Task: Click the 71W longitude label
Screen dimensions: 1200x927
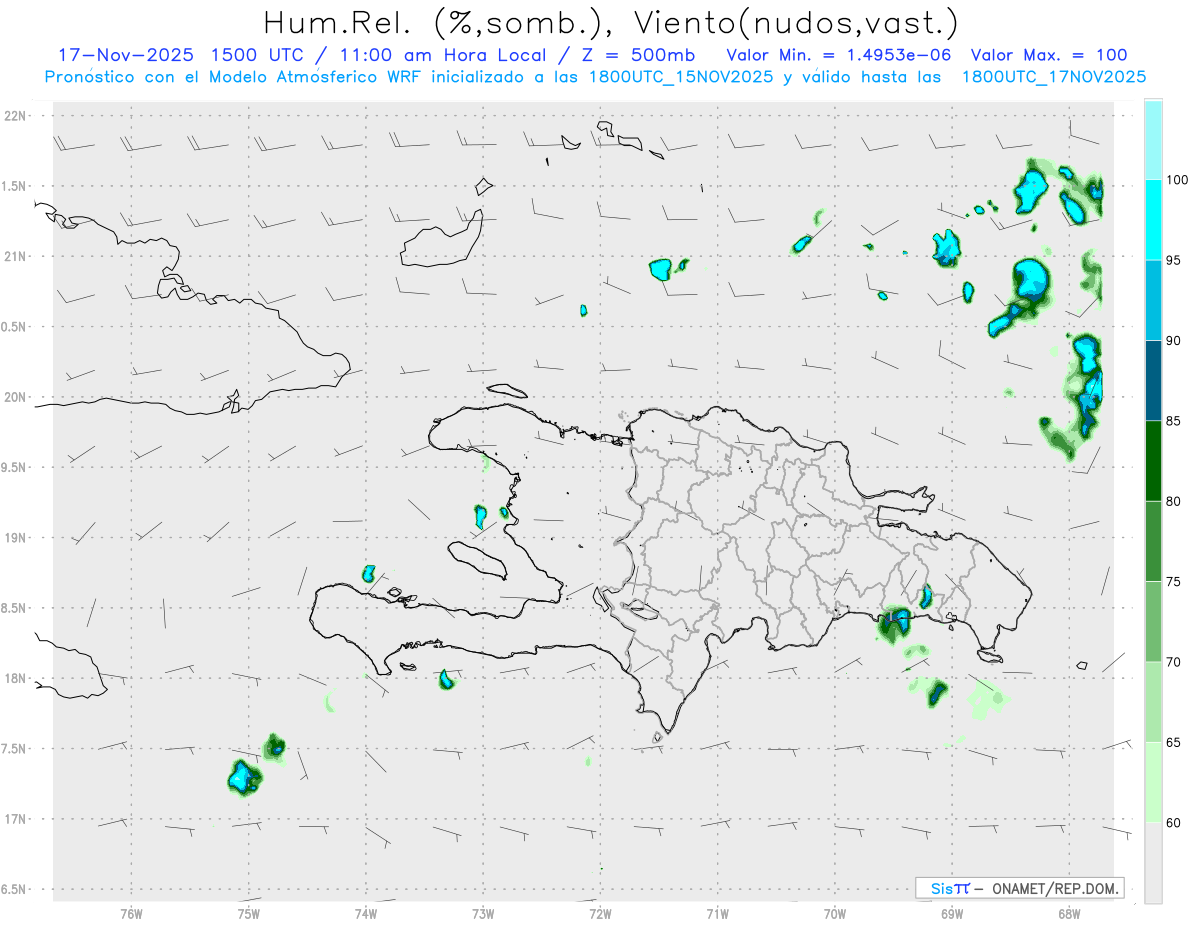Action: point(717,913)
